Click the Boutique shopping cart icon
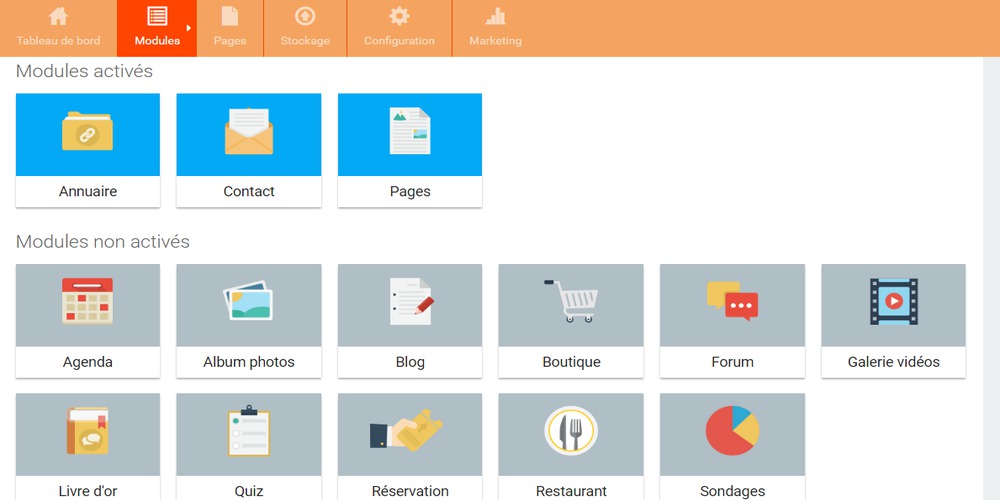Image resolution: width=1000 pixels, height=500 pixels. [x=571, y=301]
